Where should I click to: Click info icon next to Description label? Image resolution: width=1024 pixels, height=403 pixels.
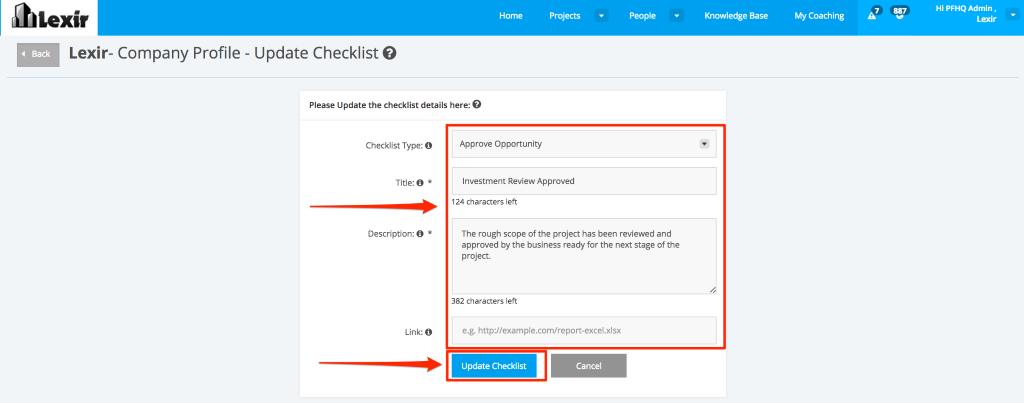[420, 233]
